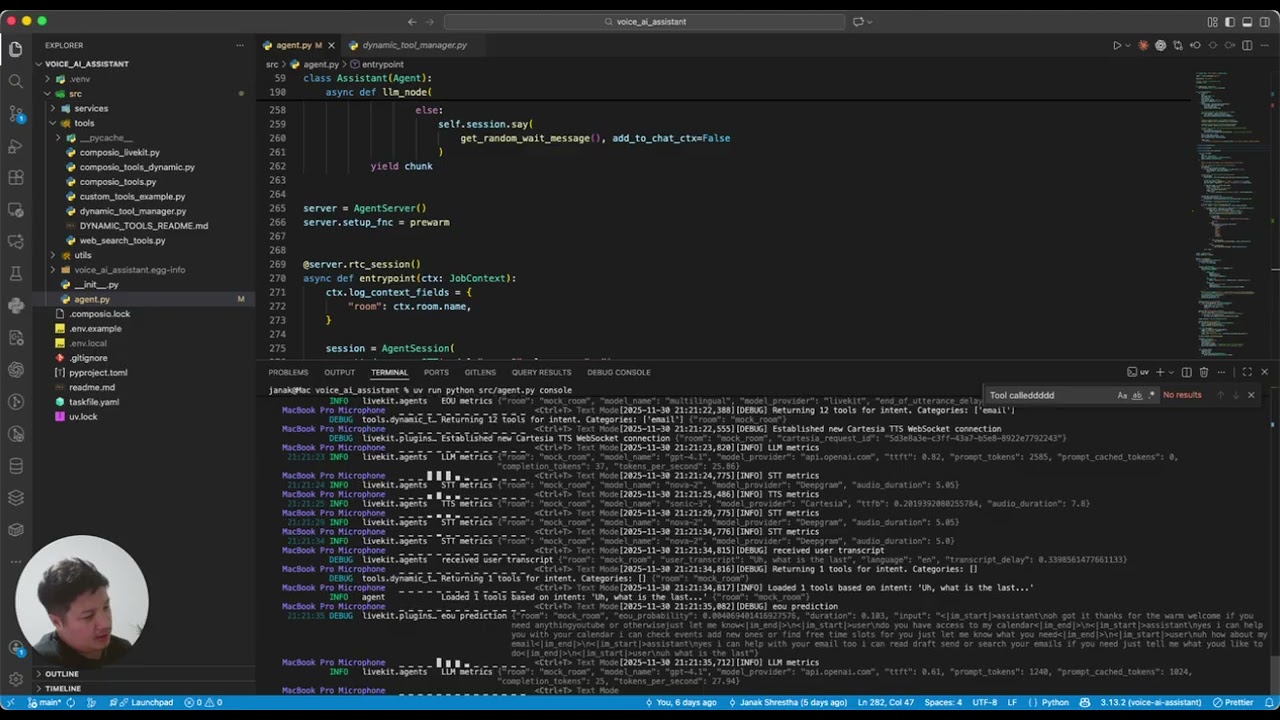Click the Prettier status bar item

pos(1234,702)
